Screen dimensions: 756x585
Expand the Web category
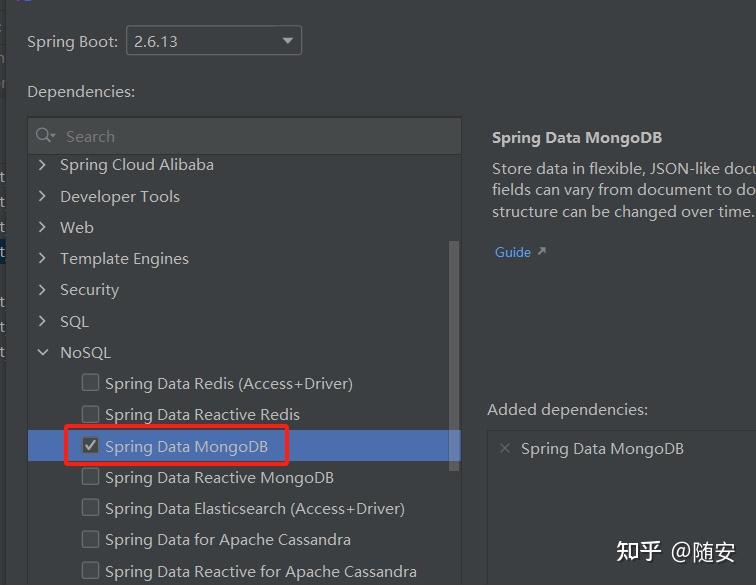pos(42,227)
